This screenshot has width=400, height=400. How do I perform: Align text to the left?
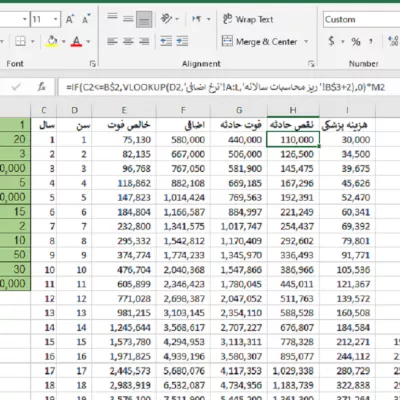[112, 41]
